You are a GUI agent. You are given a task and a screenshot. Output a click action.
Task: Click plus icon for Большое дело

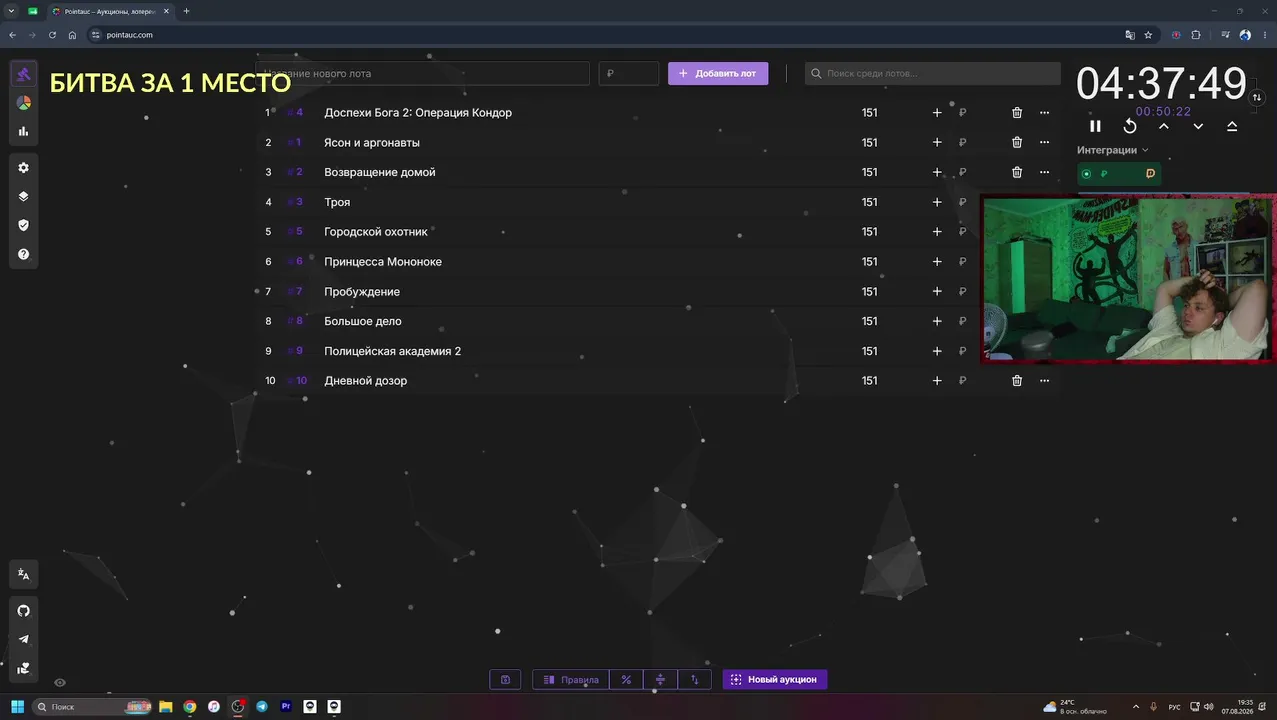(x=937, y=321)
